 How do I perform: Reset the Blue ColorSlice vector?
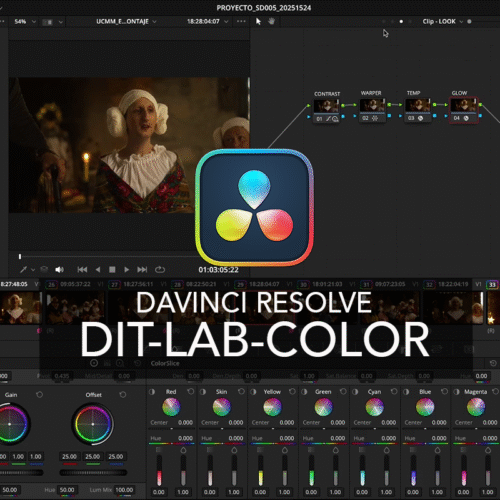coord(445,391)
